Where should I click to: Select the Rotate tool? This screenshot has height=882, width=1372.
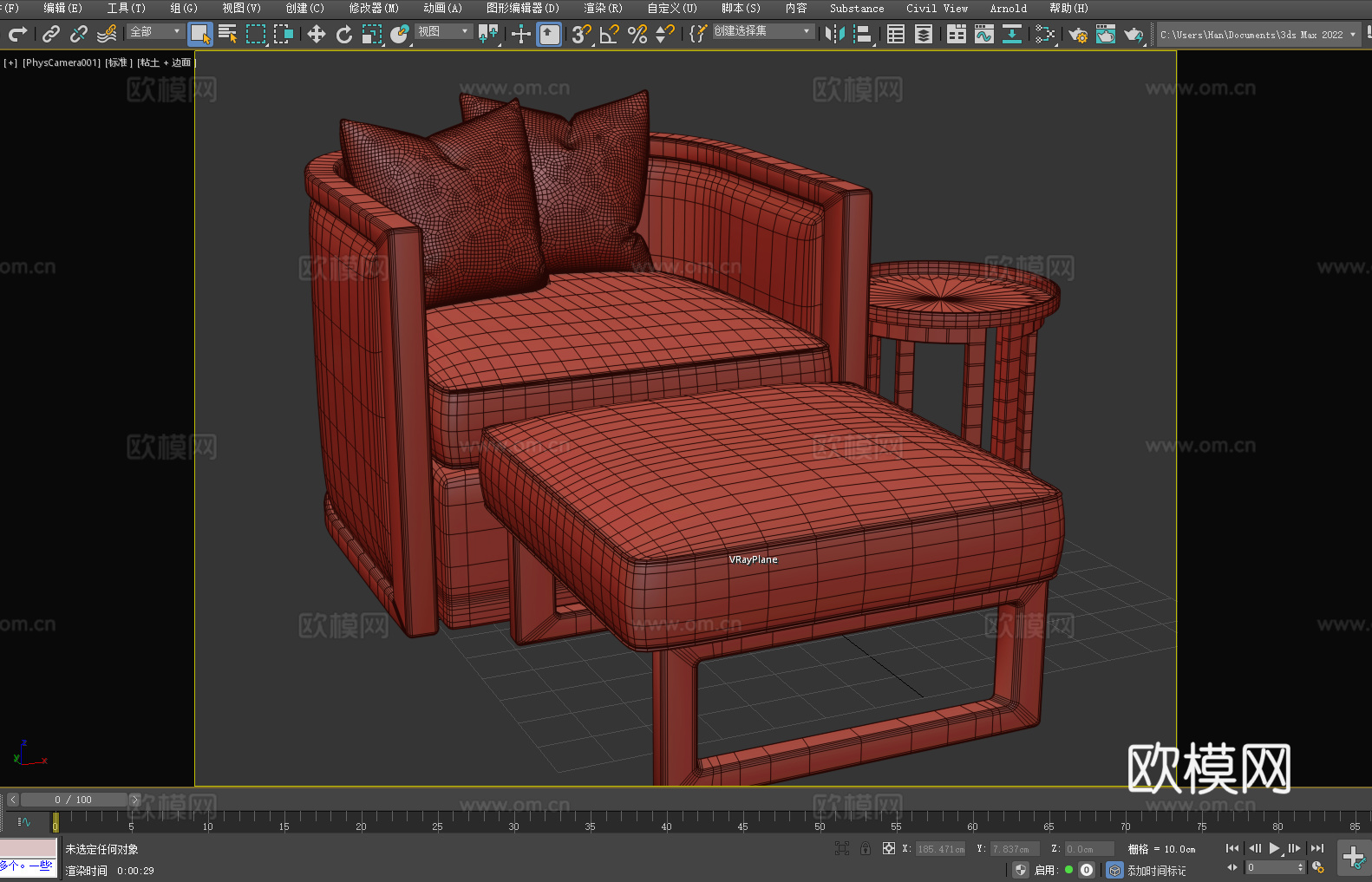coord(344,34)
